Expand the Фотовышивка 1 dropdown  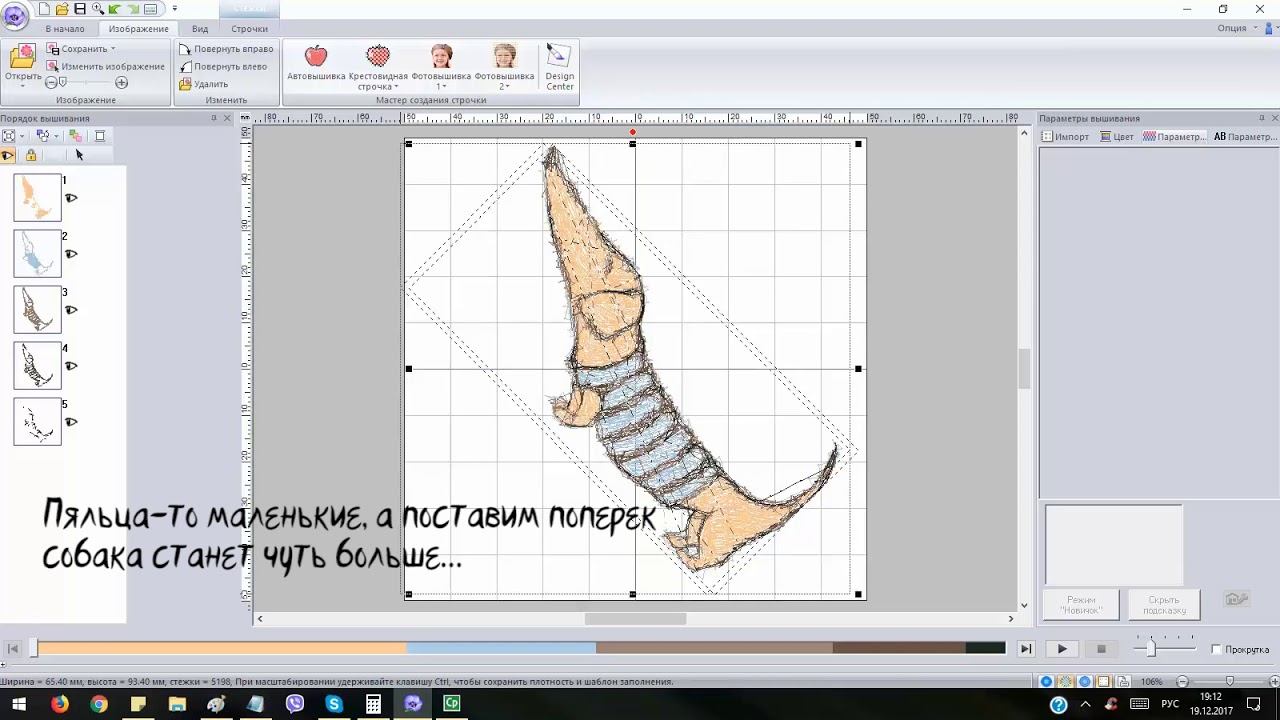tap(444, 87)
